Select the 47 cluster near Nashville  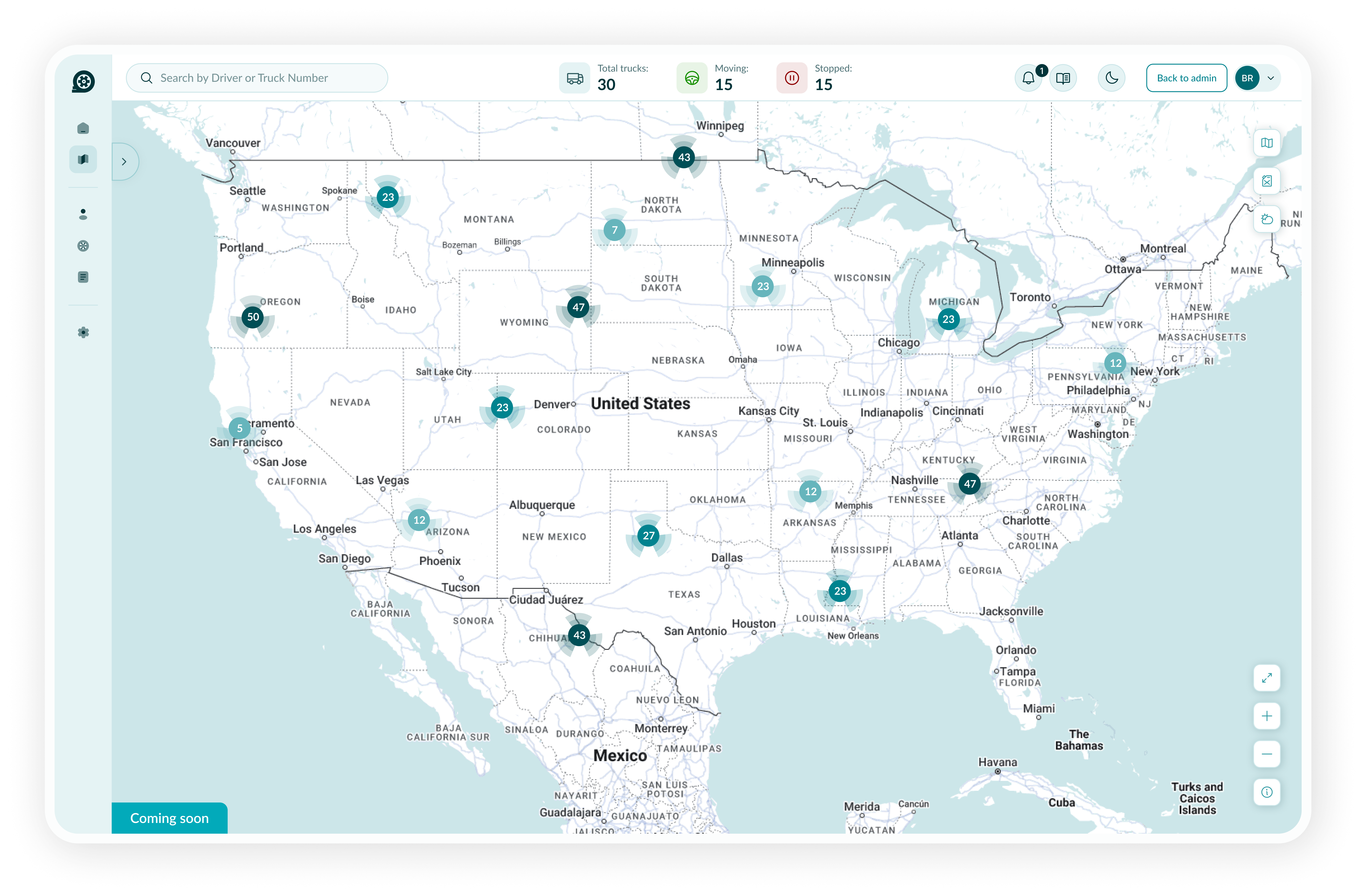970,484
